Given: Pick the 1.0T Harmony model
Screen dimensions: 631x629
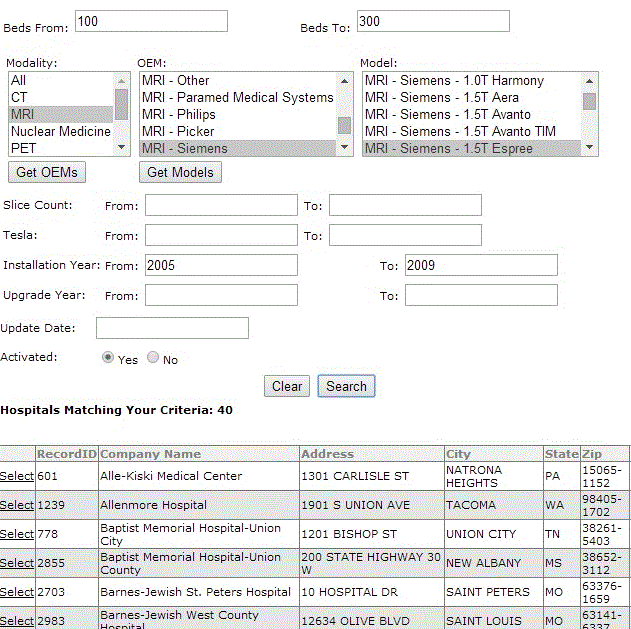Looking at the screenshot, I should click(472, 80).
